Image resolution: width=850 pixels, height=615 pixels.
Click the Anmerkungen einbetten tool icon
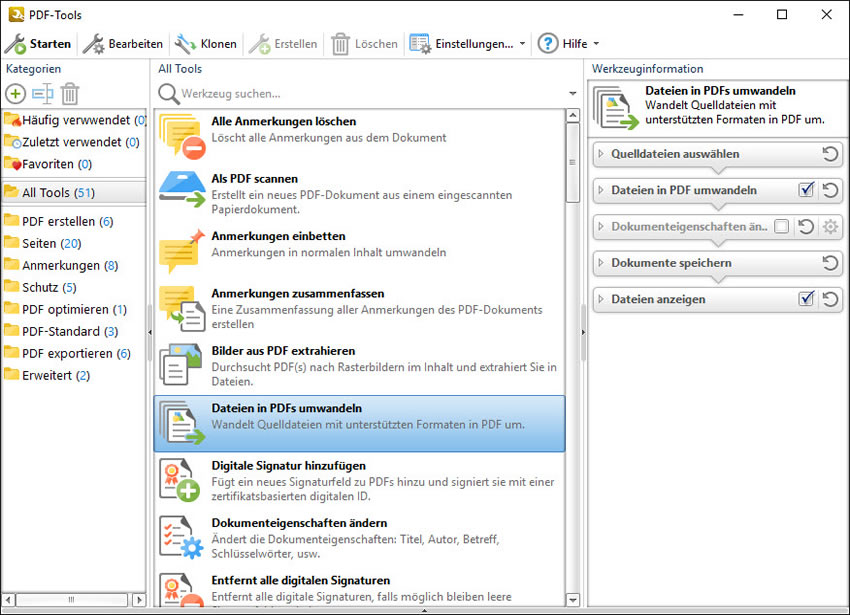click(182, 251)
